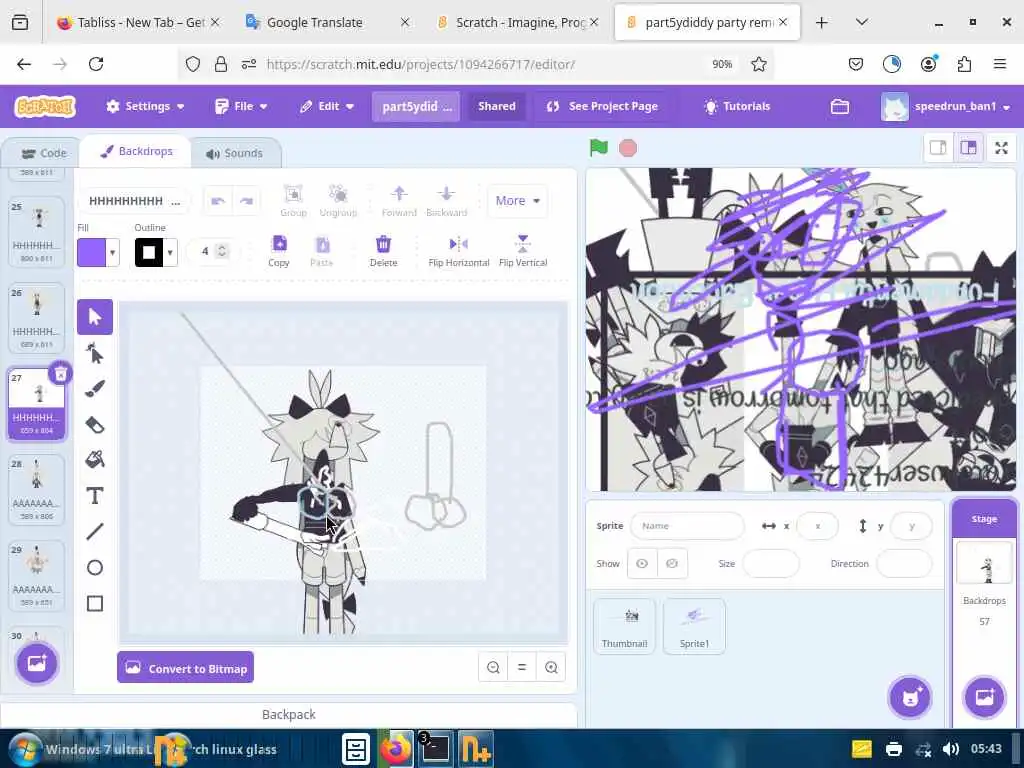
Task: Switch to small stage layout
Action: point(938,148)
